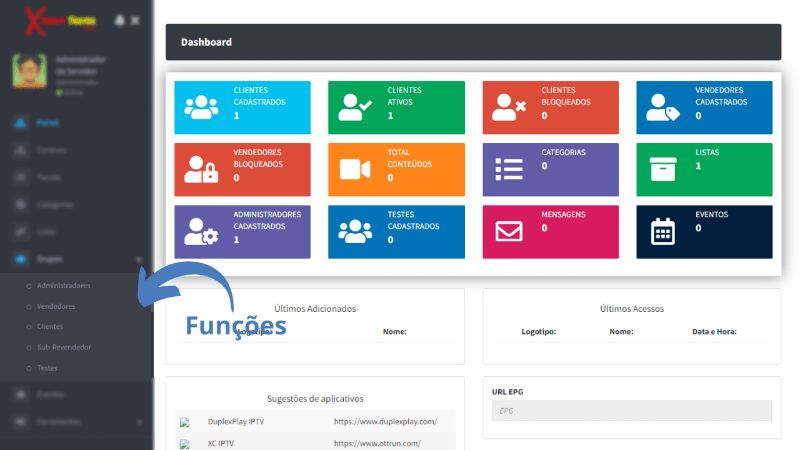Open the duplexplay.com link
800x450 pixels.
click(378, 422)
